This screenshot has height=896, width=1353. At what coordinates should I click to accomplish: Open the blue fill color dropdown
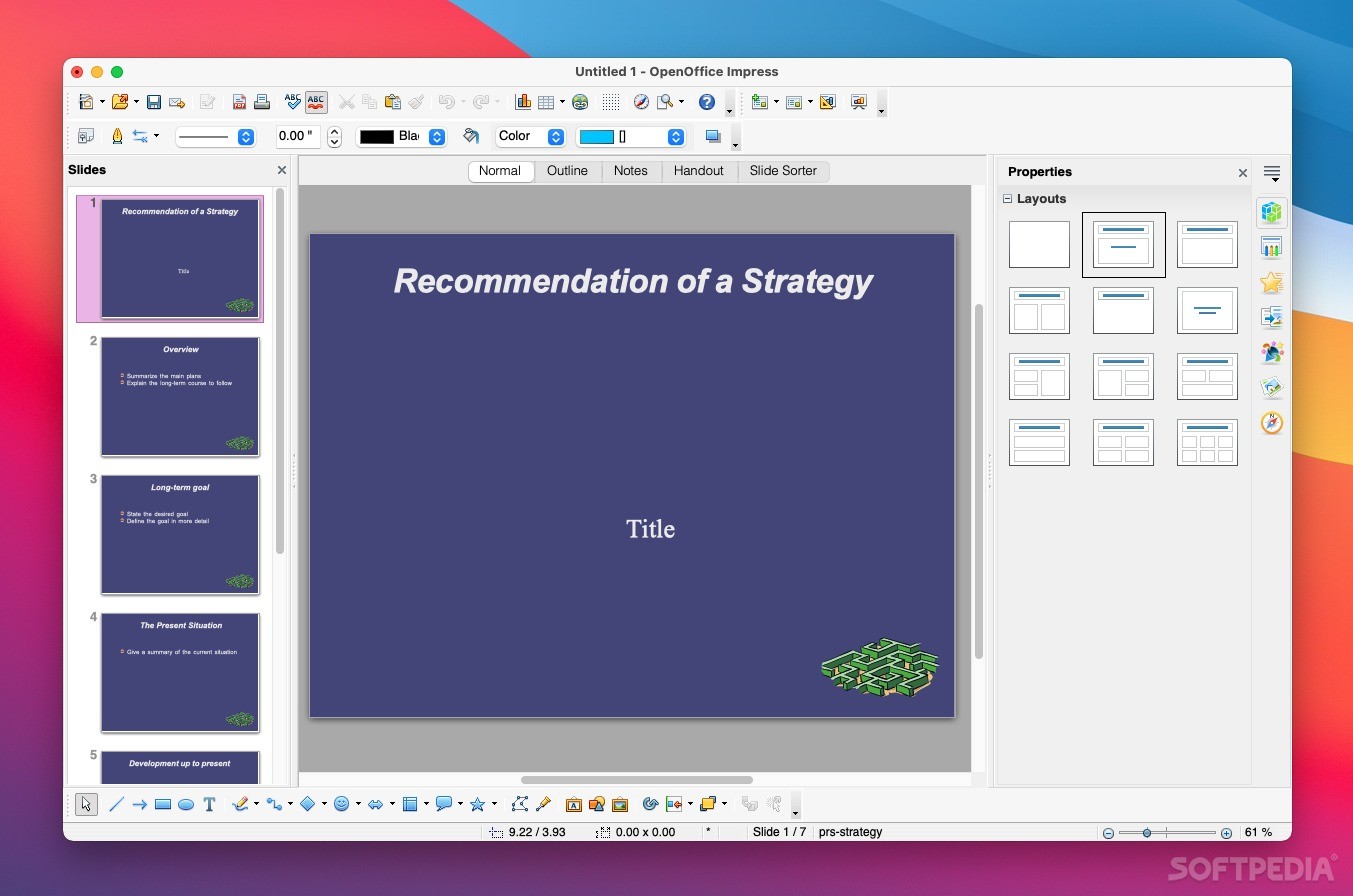pyautogui.click(x=631, y=137)
